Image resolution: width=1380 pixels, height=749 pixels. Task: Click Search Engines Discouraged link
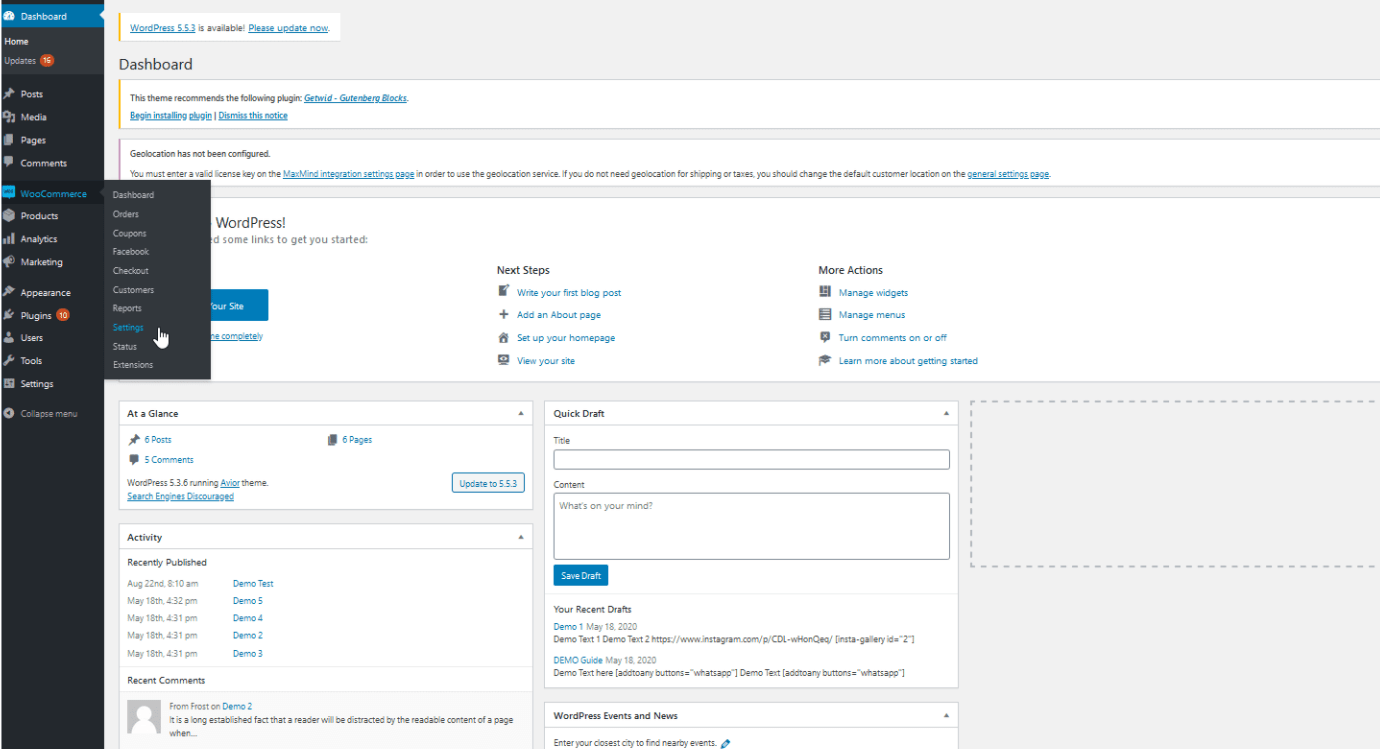[181, 496]
